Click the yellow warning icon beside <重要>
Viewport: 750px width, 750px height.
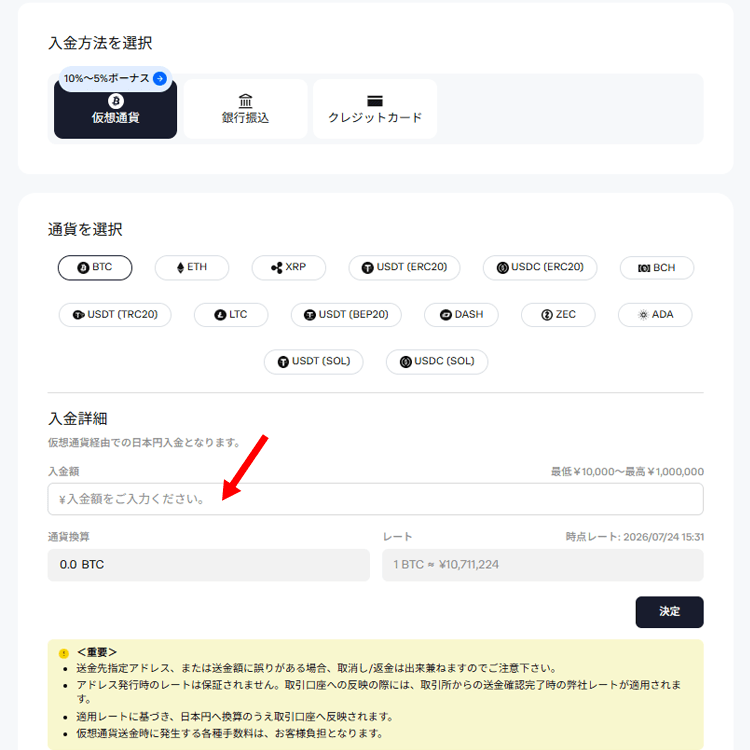64,653
